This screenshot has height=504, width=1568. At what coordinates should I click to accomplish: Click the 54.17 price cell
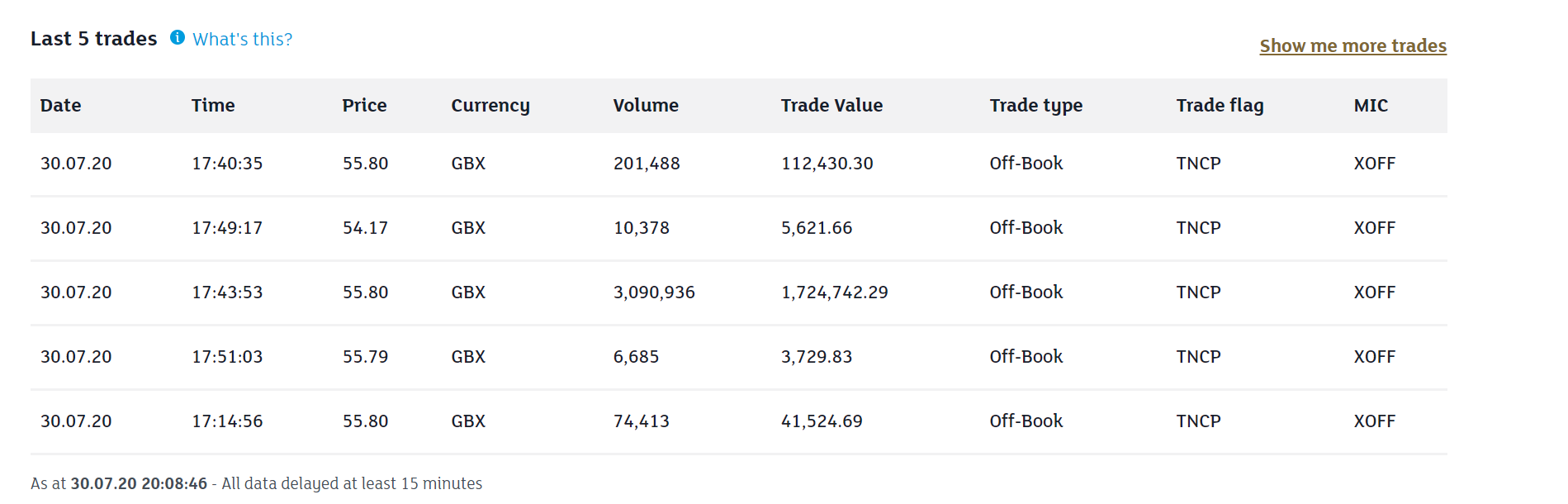pos(365,228)
